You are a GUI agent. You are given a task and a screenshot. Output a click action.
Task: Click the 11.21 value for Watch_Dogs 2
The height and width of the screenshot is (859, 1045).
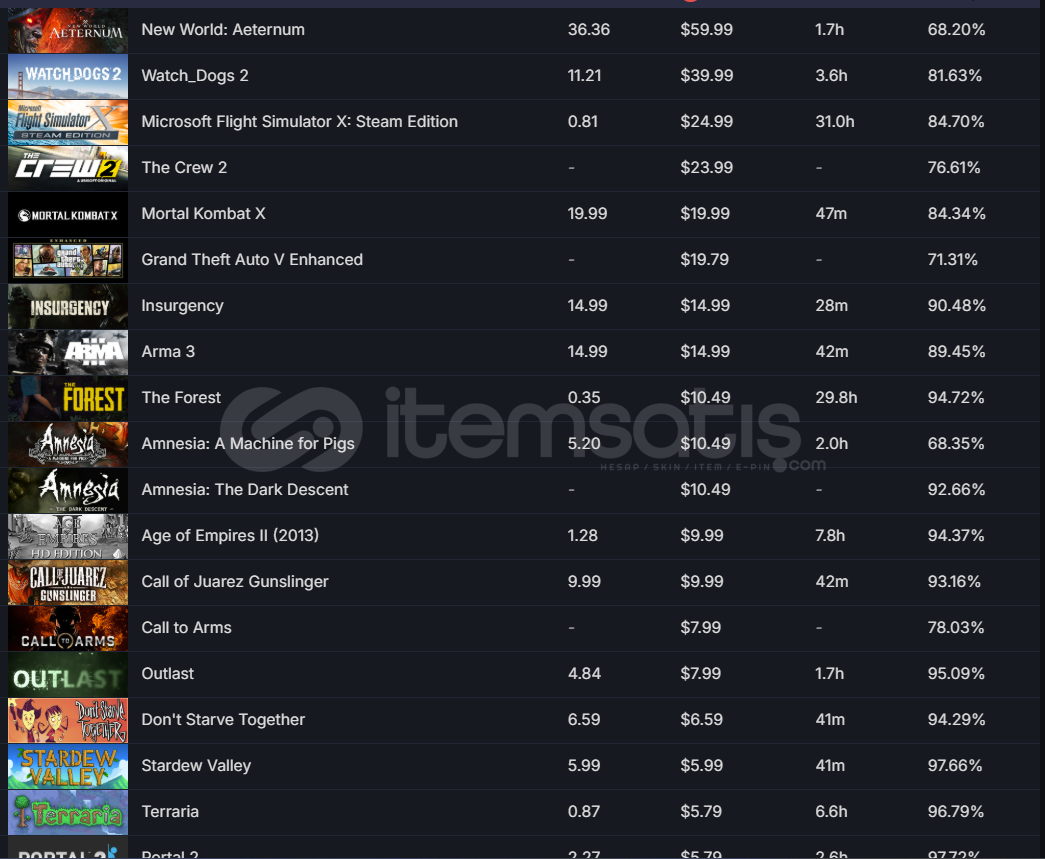[x=584, y=75]
